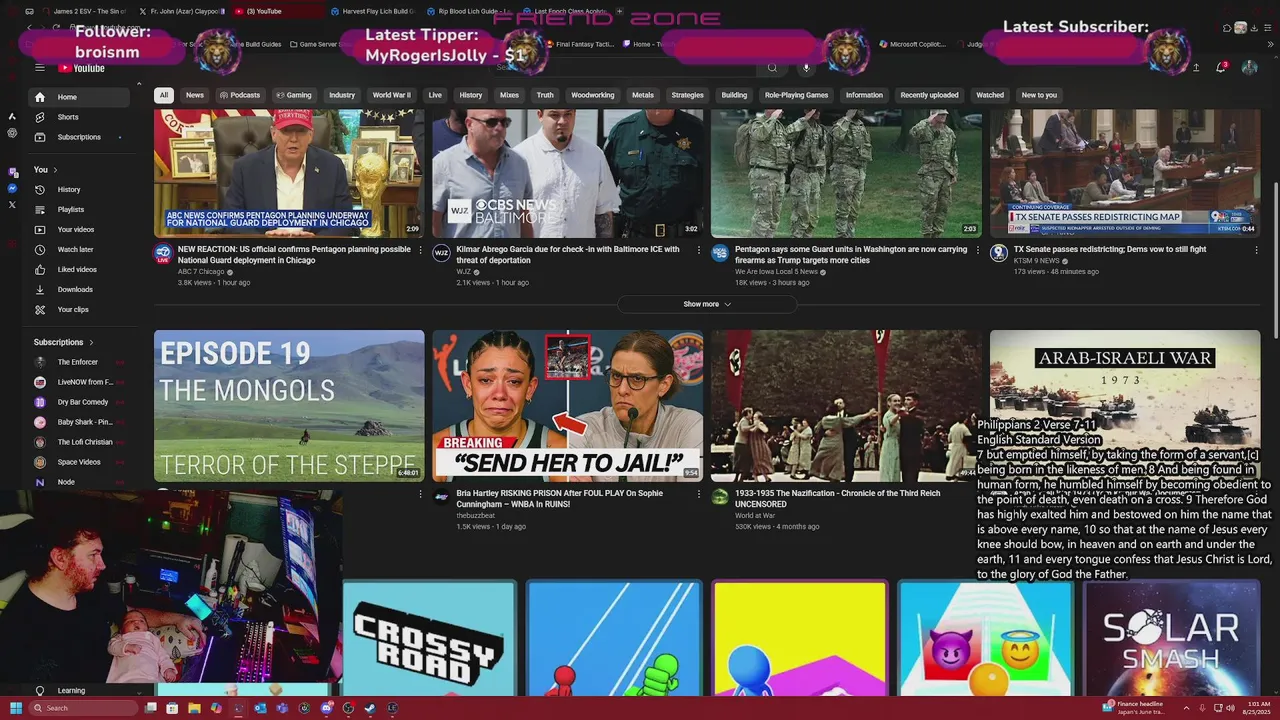1280x720 pixels.
Task: Open options menu for TX Senate video
Action: (x=1256, y=250)
